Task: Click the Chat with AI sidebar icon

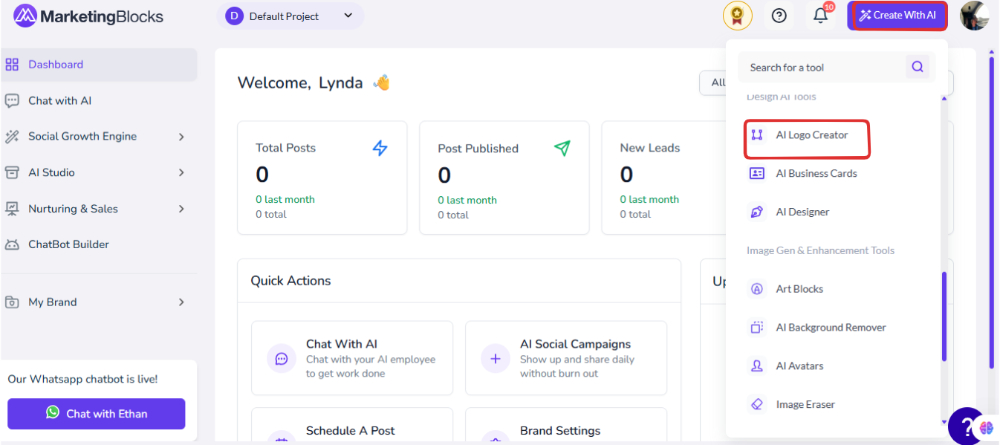Action: point(11,101)
